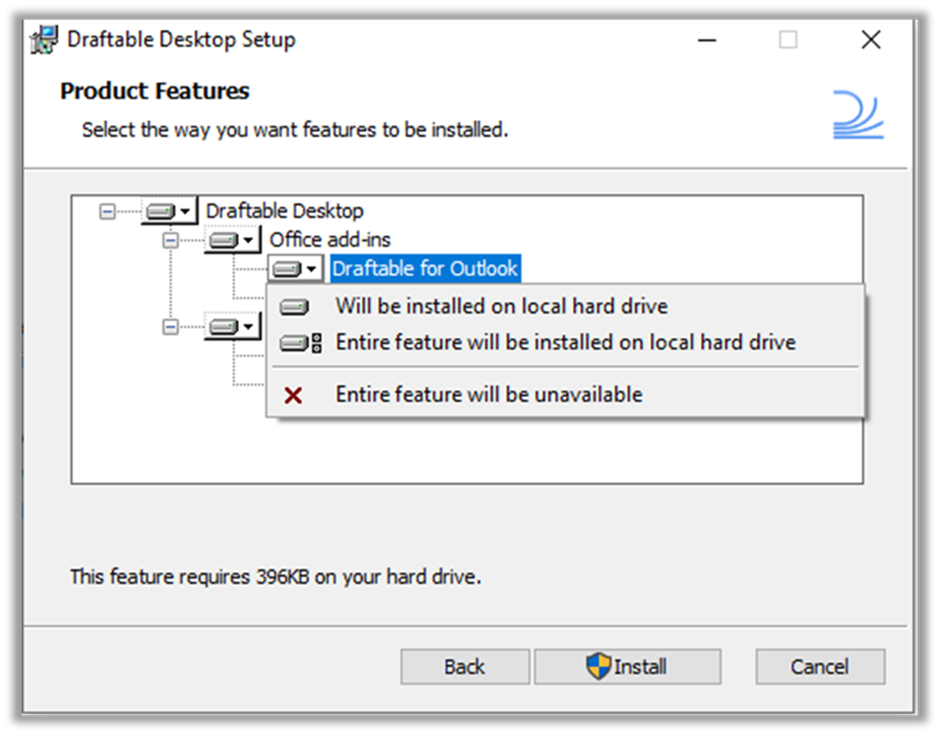Collapse the tree node below Office add-ins
The image size is (940, 735).
(171, 327)
